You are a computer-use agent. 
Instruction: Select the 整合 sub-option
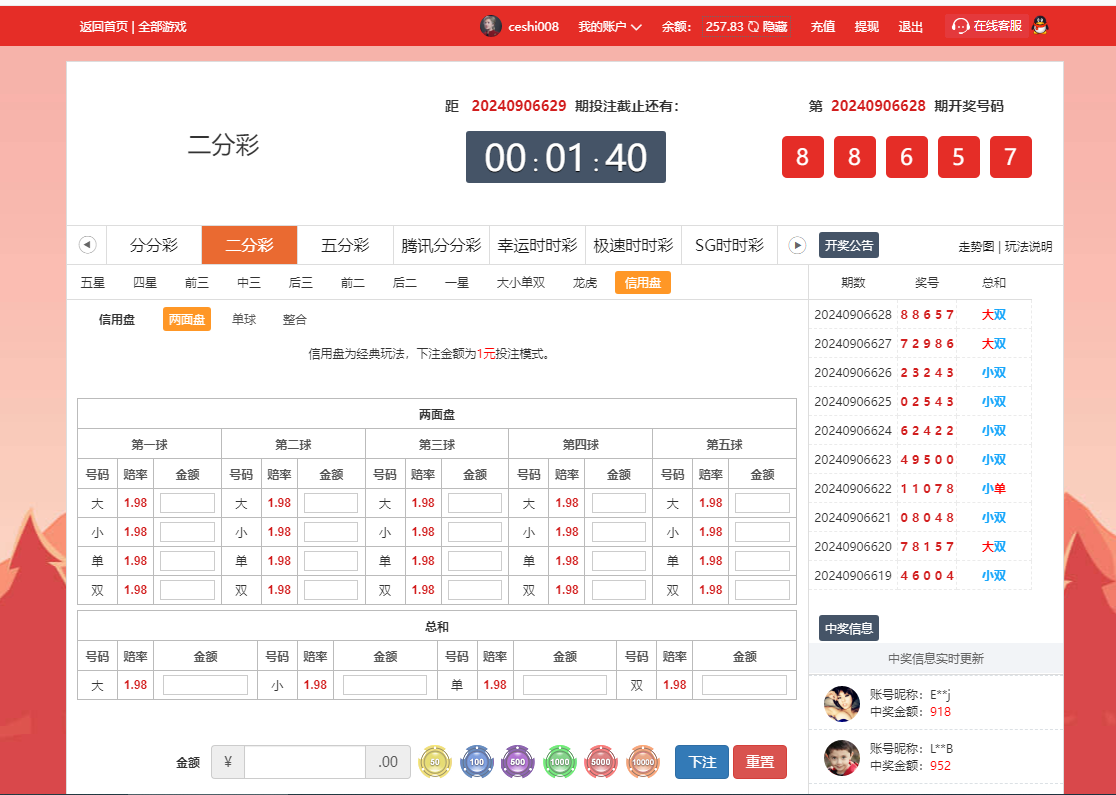click(295, 320)
